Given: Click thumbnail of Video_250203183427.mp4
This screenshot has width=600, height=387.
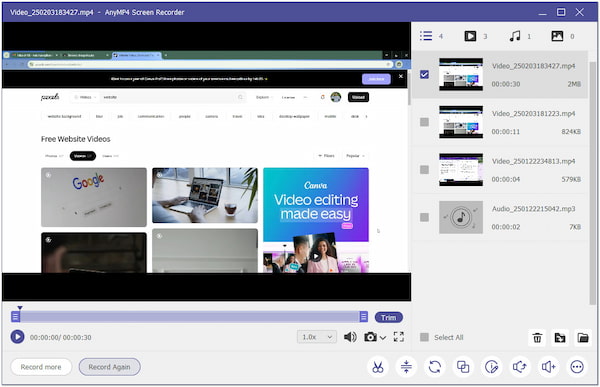Looking at the screenshot, I should point(461,74).
